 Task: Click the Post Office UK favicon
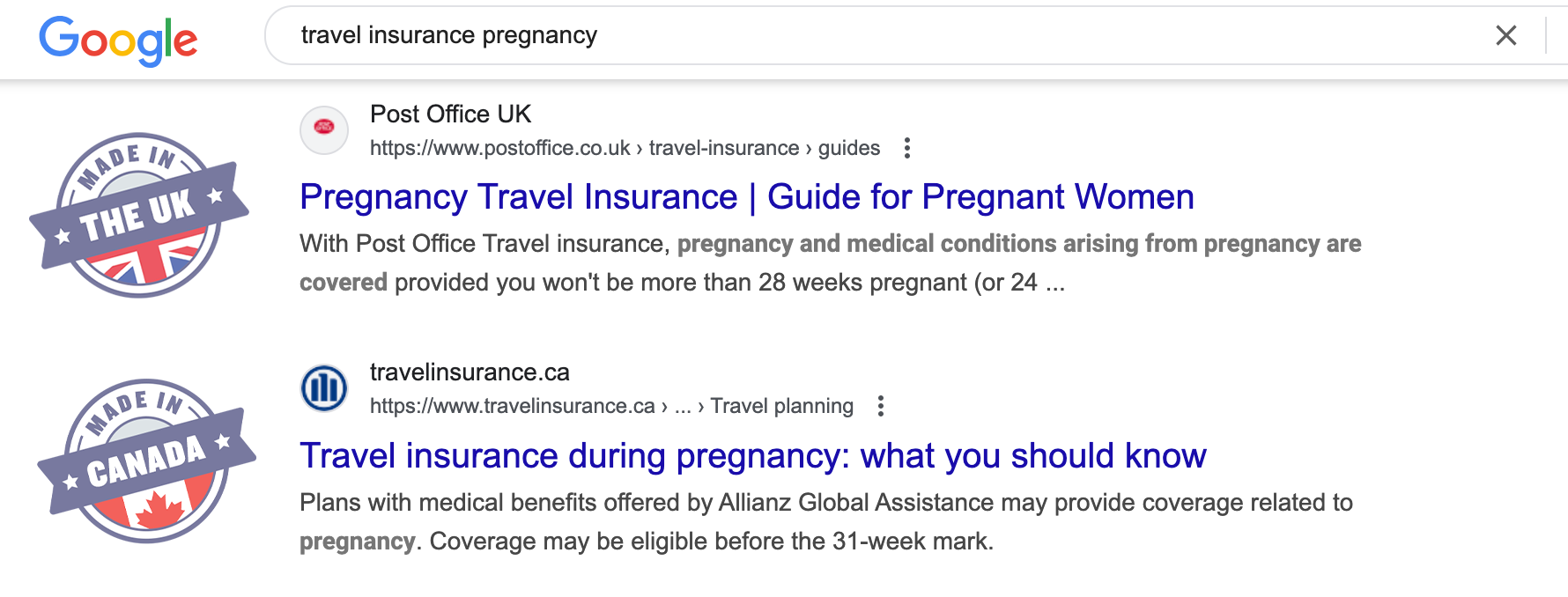[x=324, y=130]
